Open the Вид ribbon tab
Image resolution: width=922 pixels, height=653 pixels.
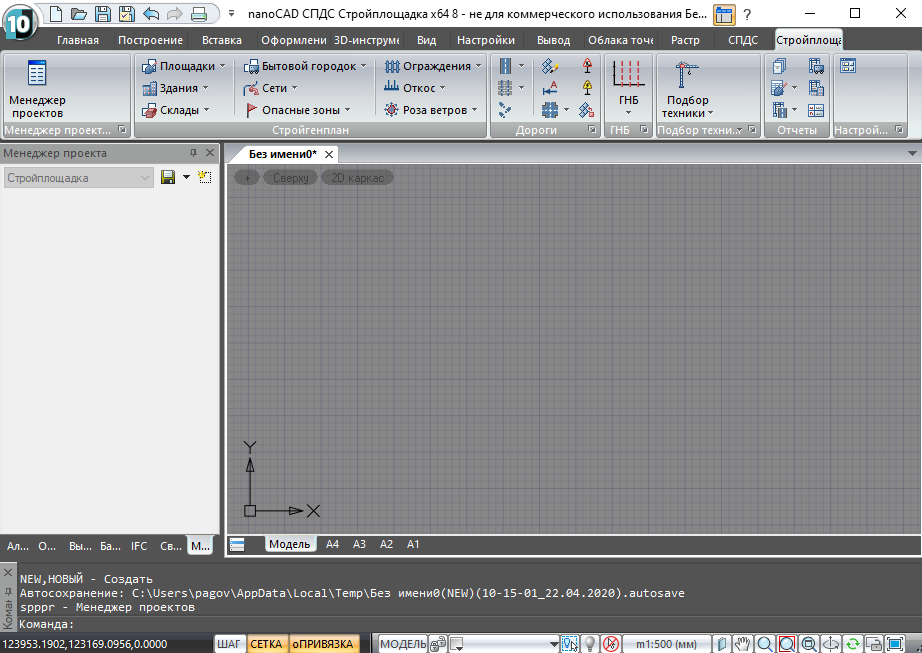click(x=426, y=40)
